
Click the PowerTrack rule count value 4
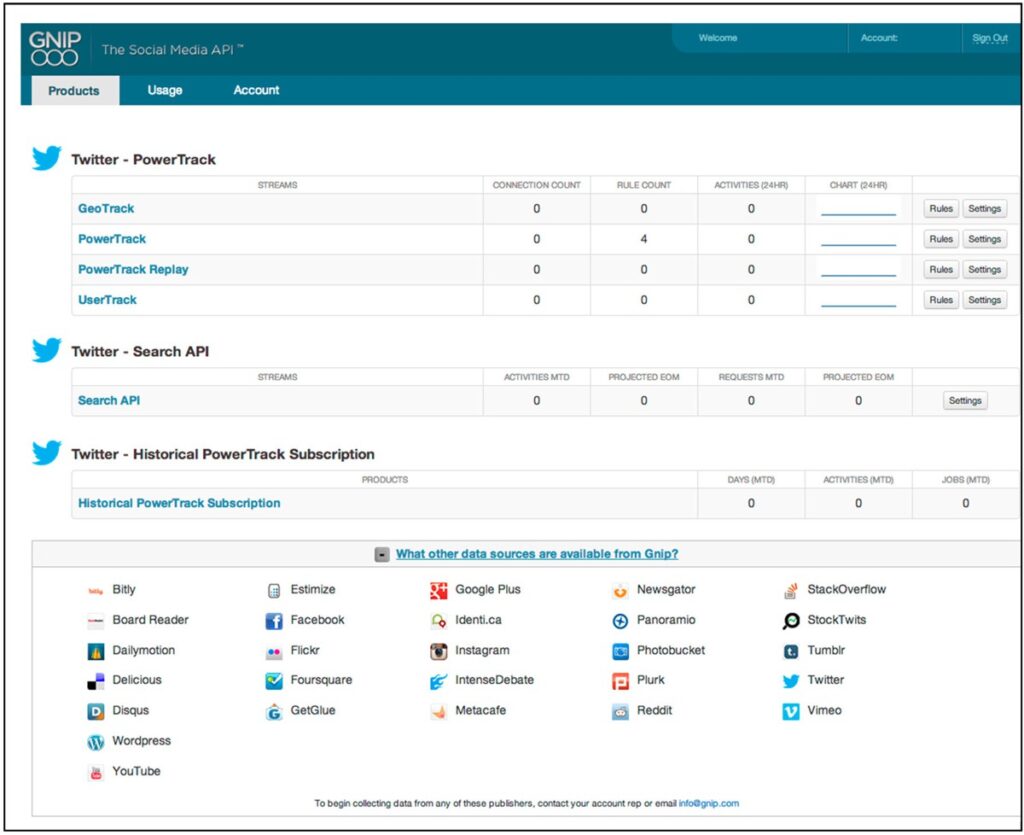coord(644,239)
